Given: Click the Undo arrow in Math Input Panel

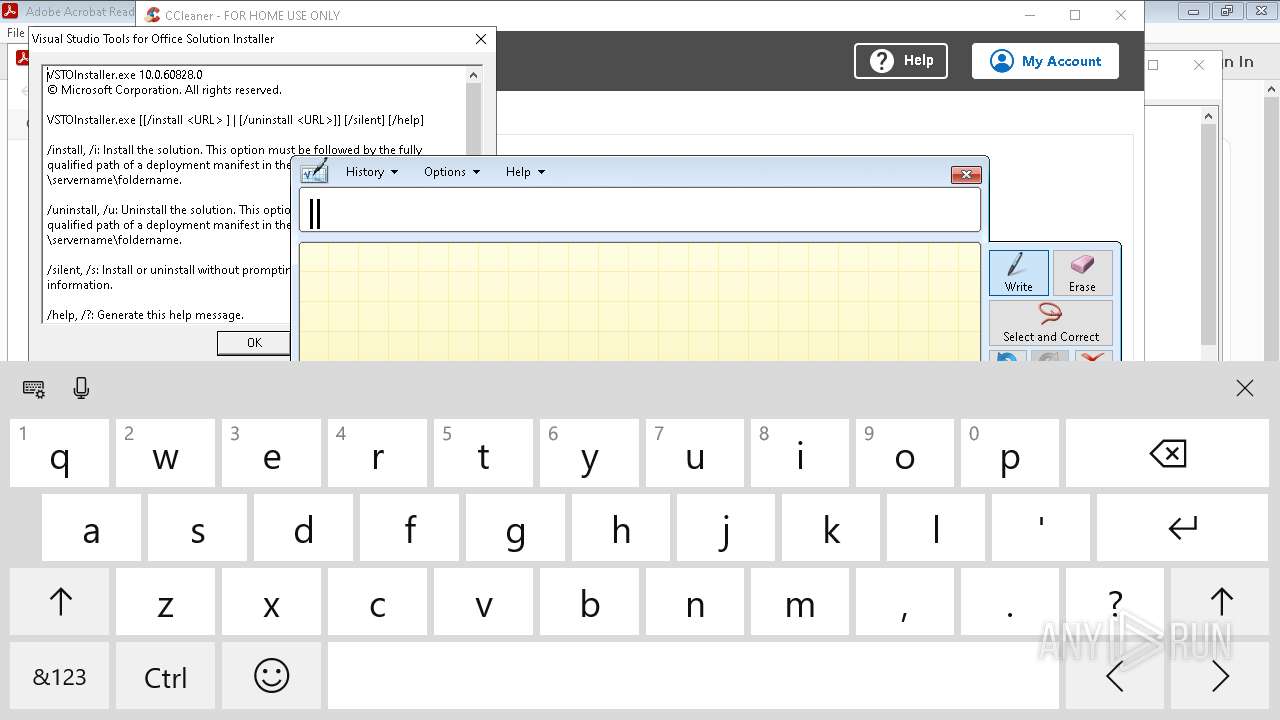Looking at the screenshot, I should [x=1008, y=357].
